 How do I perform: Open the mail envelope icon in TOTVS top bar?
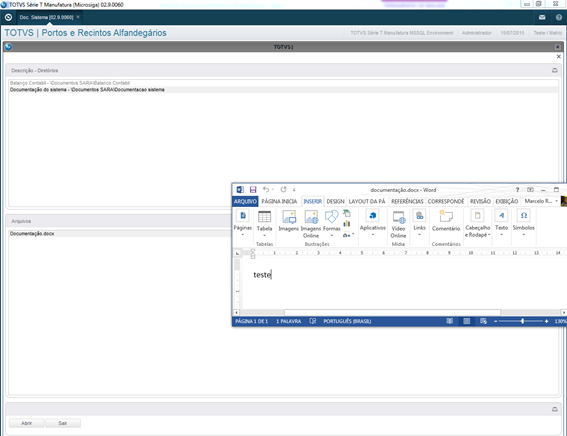pos(542,17)
